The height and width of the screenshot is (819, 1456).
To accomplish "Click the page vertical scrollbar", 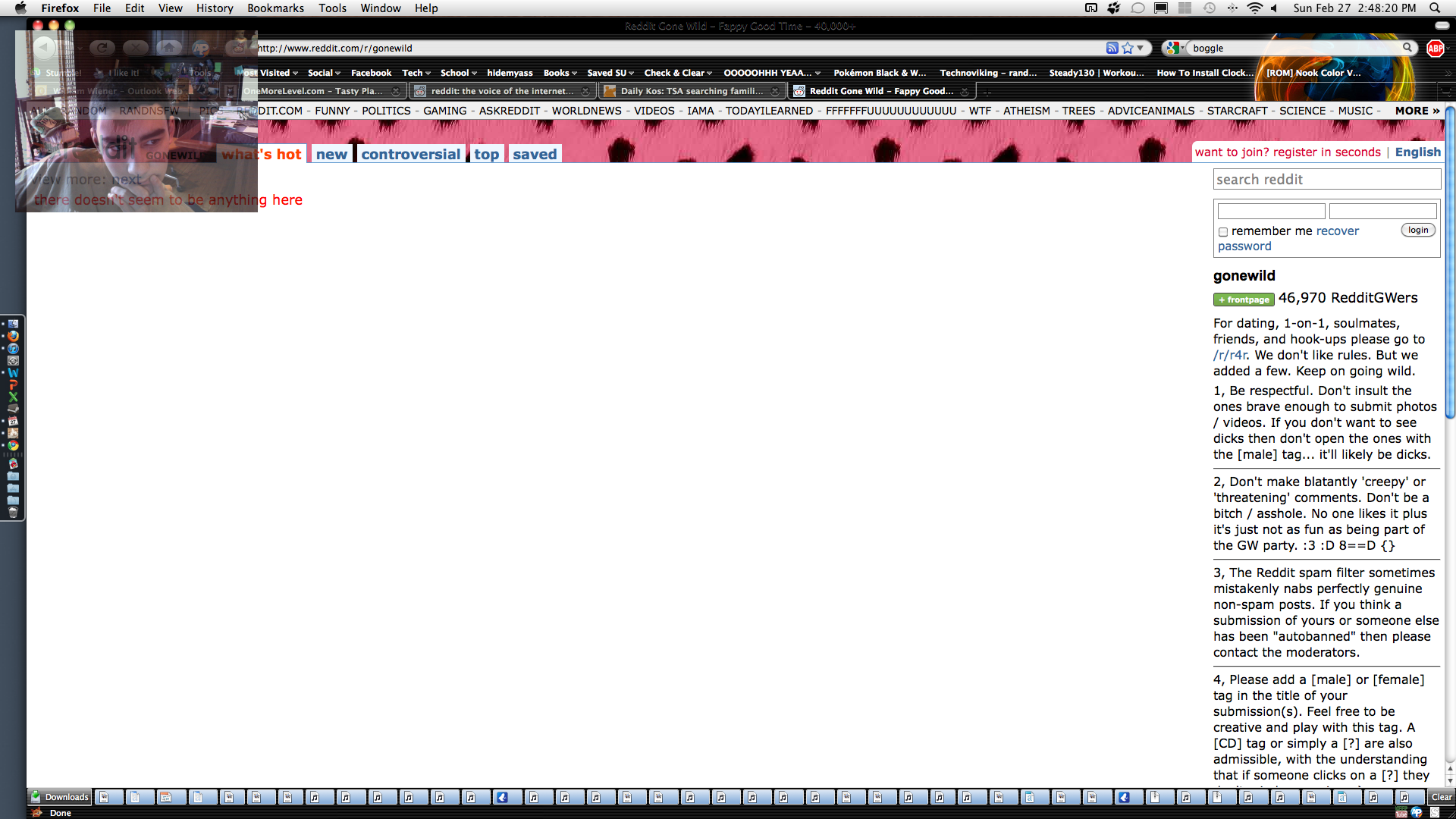I will [1450, 261].
